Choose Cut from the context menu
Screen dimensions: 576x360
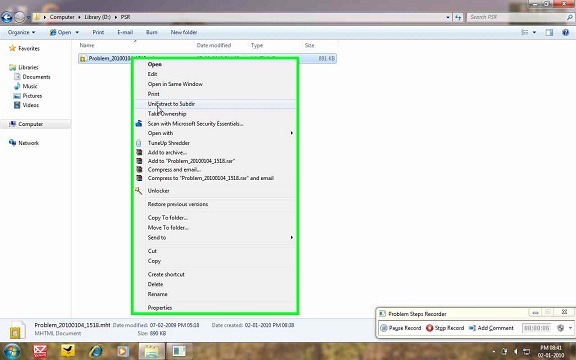152,251
